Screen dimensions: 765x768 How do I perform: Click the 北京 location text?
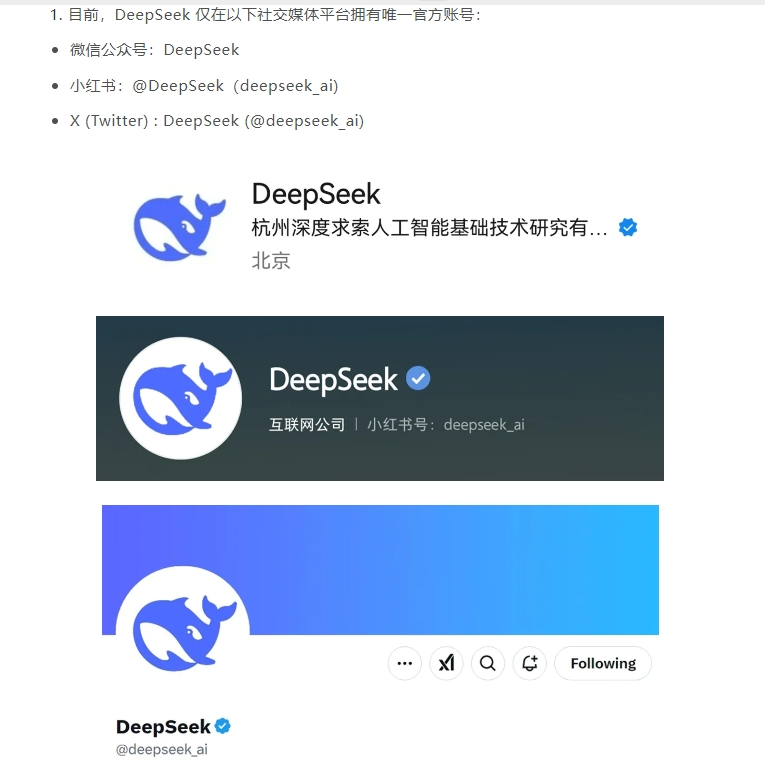coord(271,261)
